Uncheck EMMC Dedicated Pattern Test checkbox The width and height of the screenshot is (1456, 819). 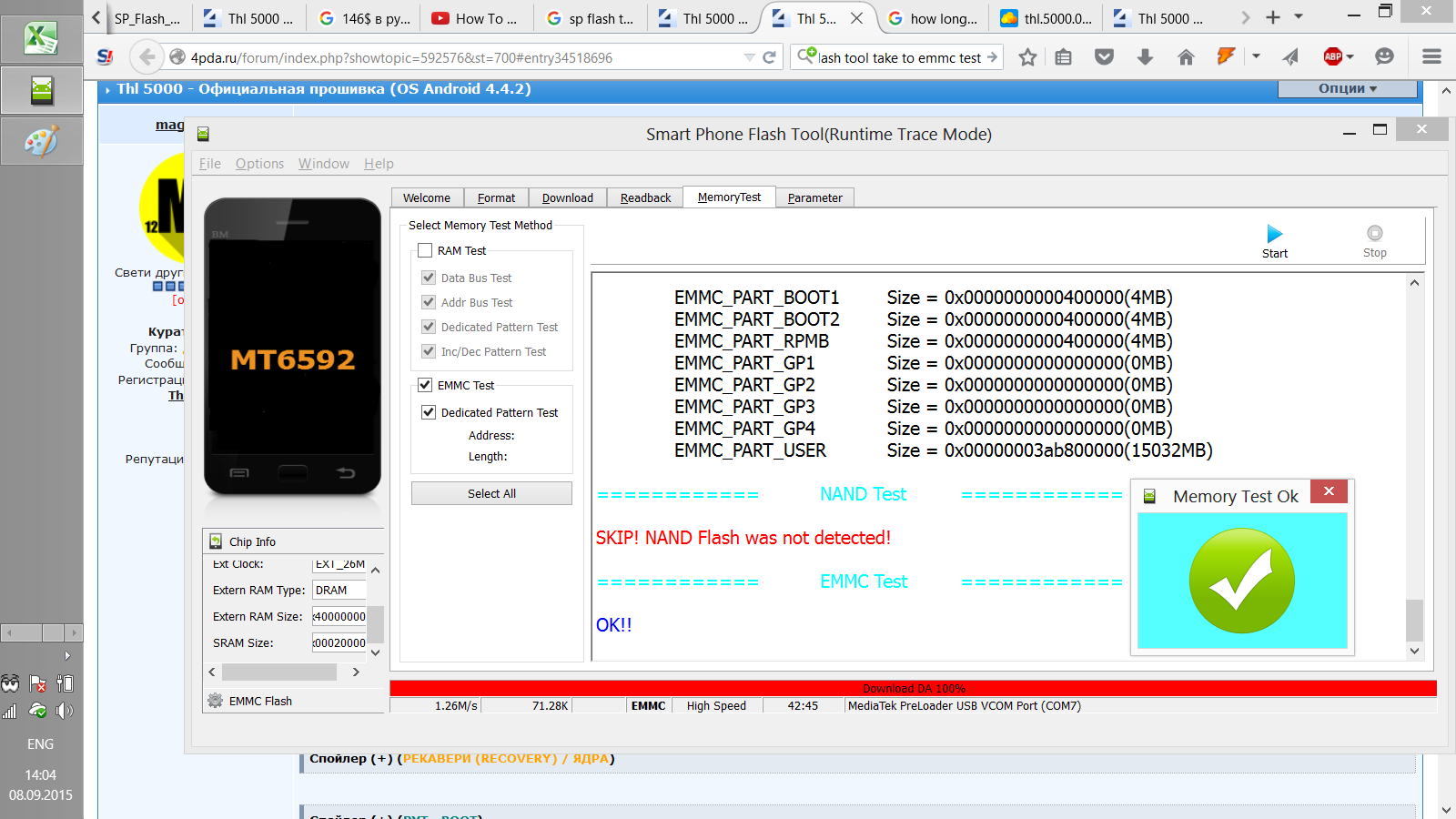429,412
